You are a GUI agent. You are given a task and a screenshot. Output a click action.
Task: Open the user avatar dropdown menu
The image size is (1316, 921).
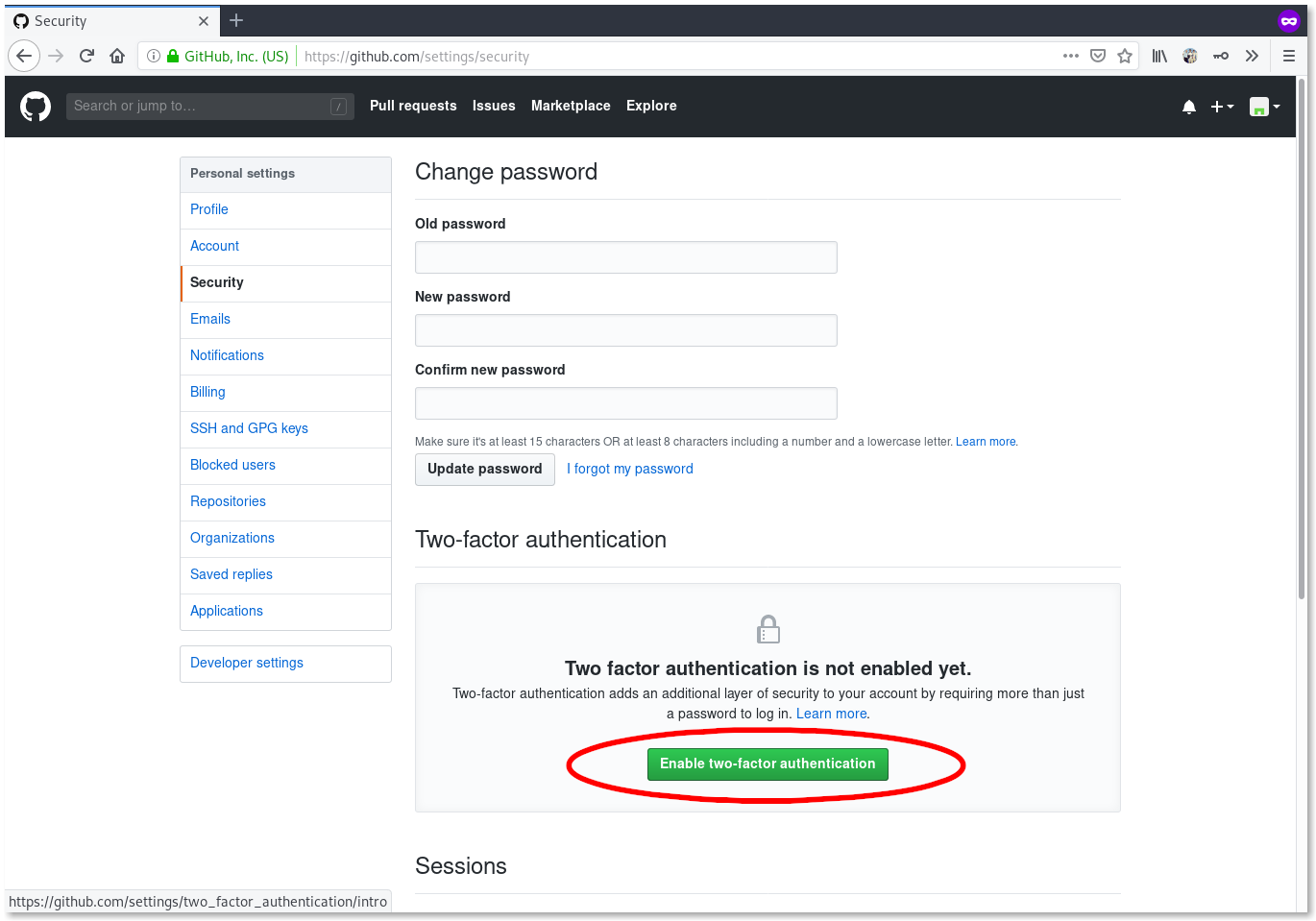click(1264, 107)
